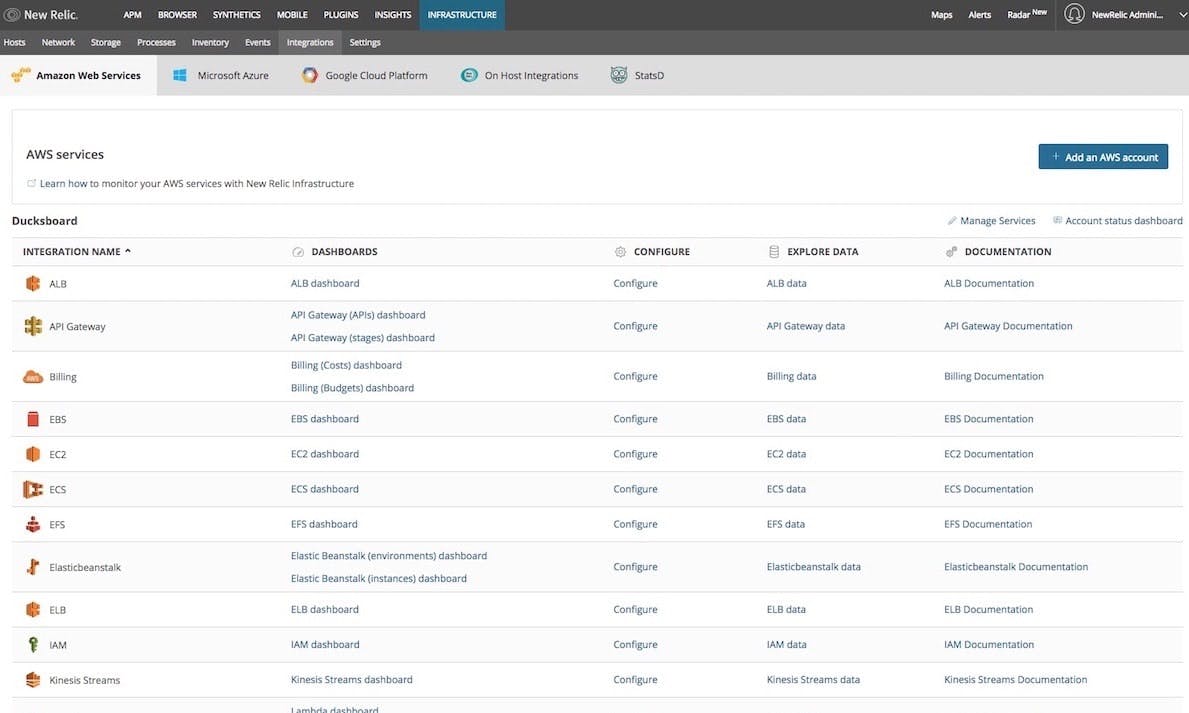Switch to the Settings tab
This screenshot has width=1189, height=713.
coord(365,42)
